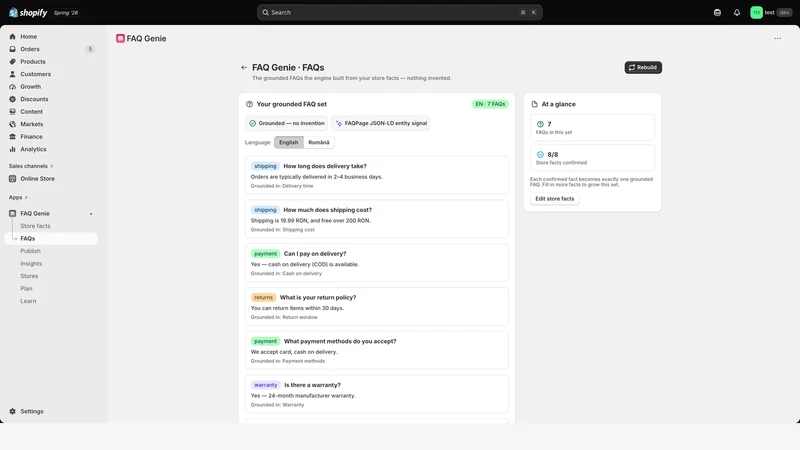Switch FAQ language to Română
This screenshot has height=450, width=800.
click(x=319, y=142)
